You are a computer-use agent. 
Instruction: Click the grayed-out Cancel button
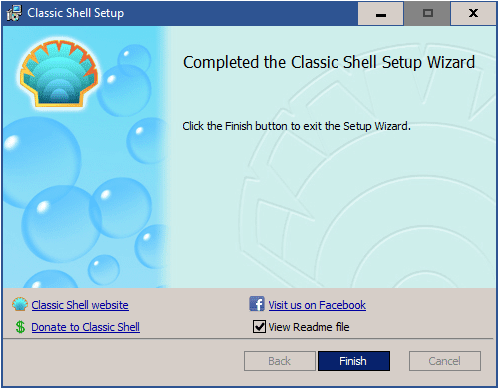pos(445,361)
